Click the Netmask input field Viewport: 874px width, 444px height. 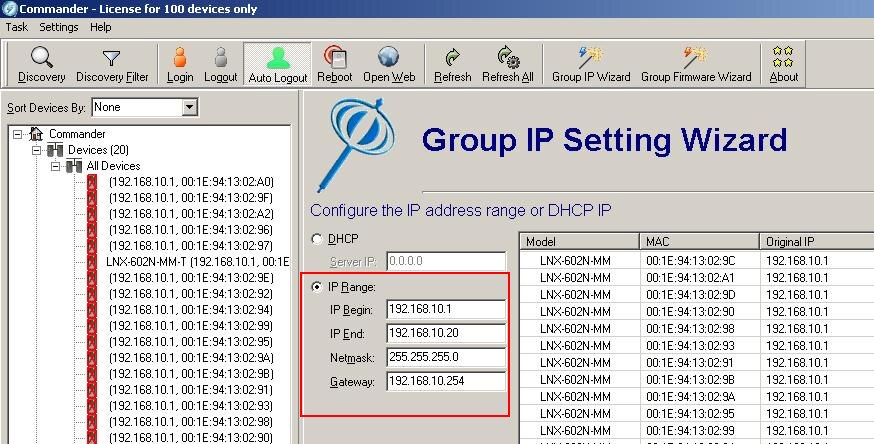pyautogui.click(x=446, y=357)
